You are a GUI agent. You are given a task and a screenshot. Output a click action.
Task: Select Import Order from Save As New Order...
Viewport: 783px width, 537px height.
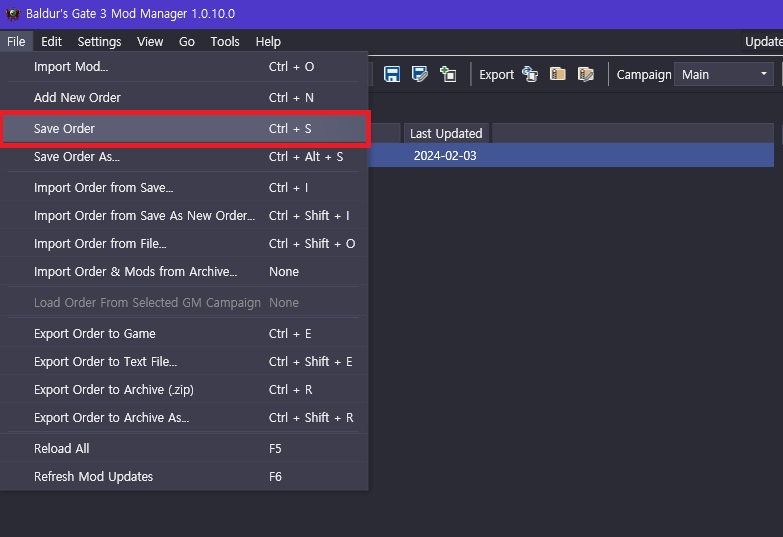click(x=184, y=215)
